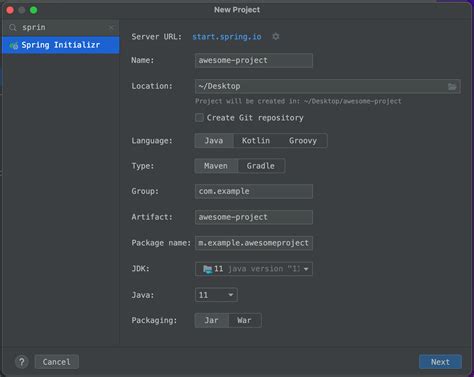This screenshot has height=377, width=474.
Task: Choose Gradle project type
Action: (261, 166)
